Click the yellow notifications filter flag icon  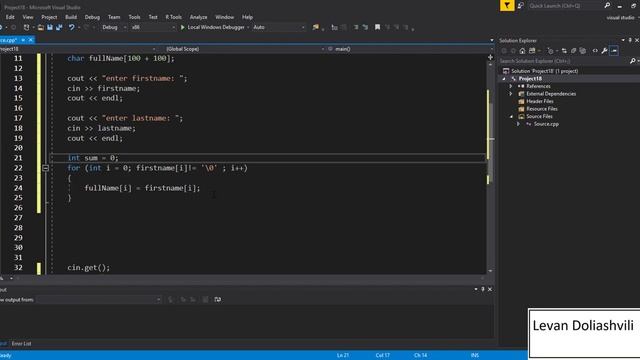tap(507, 6)
